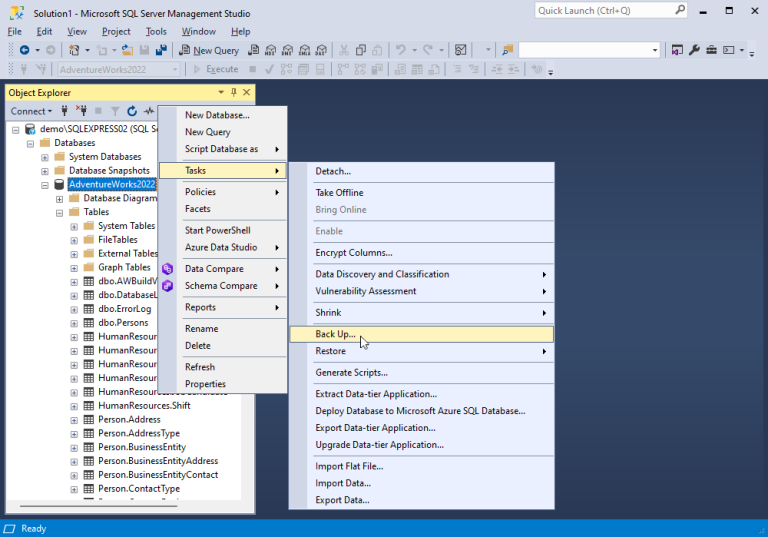Open the Tools menu
This screenshot has height=537, width=768.
pos(156,31)
